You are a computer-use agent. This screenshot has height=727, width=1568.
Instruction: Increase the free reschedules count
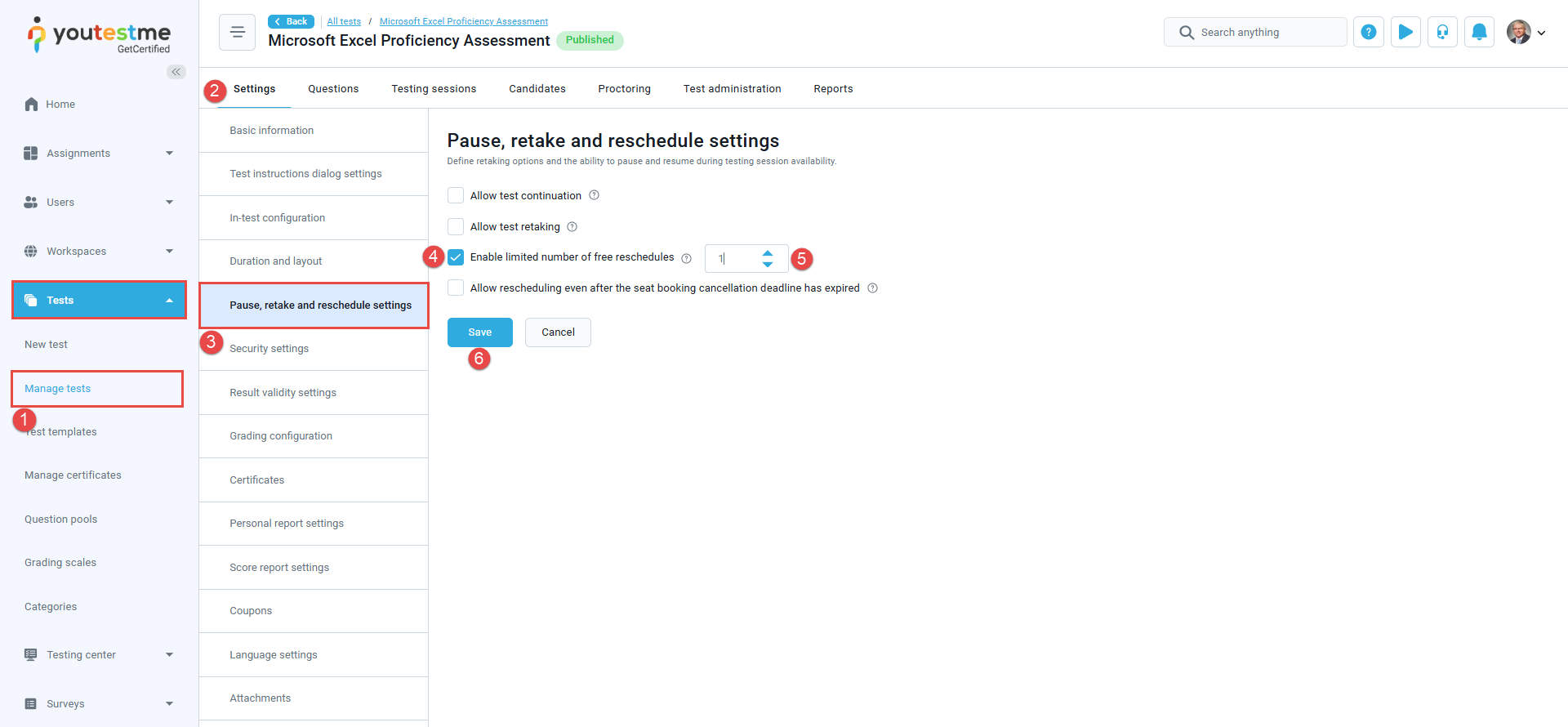[768, 253]
